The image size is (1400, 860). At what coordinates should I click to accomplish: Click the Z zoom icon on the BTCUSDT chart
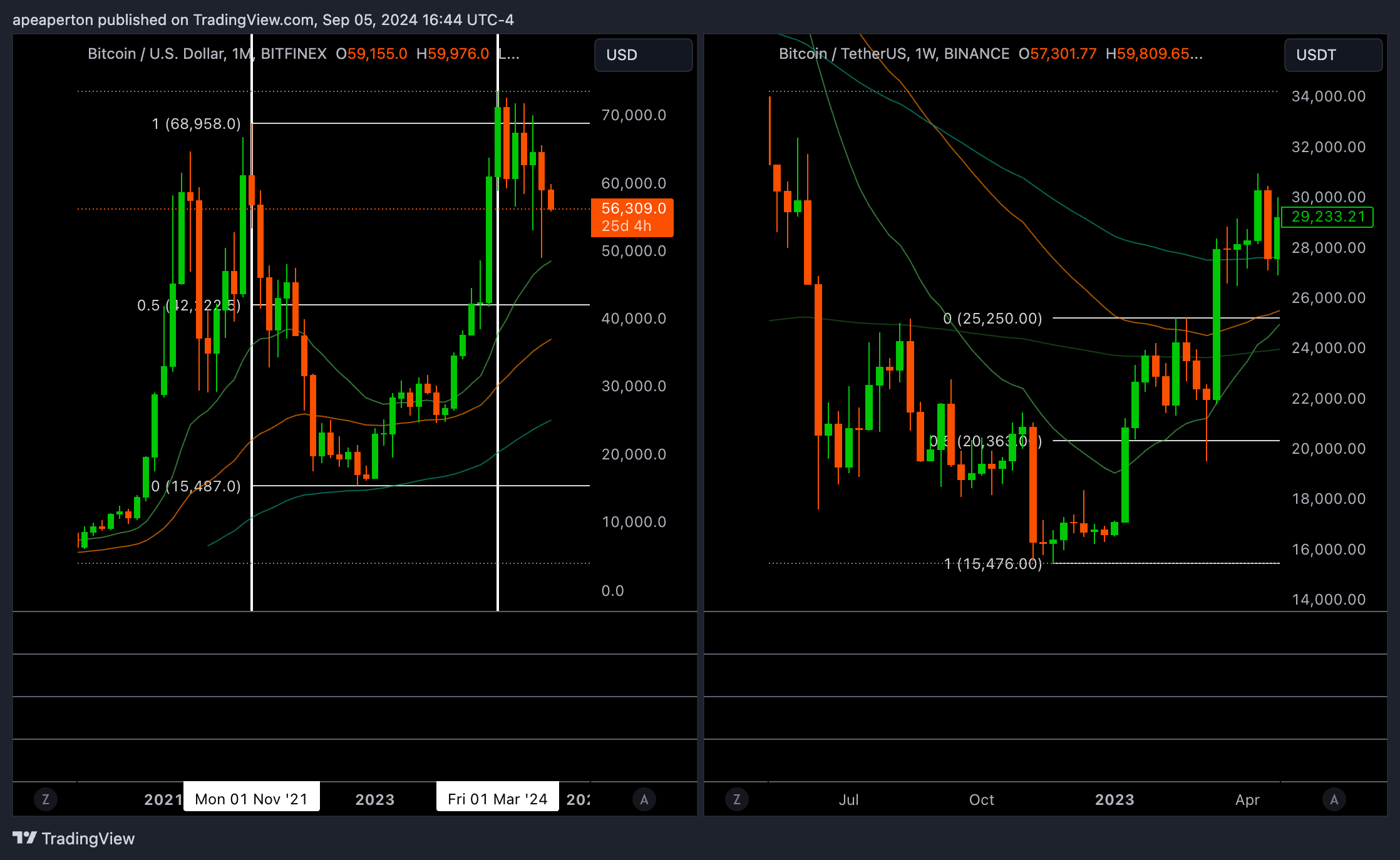coord(737,799)
